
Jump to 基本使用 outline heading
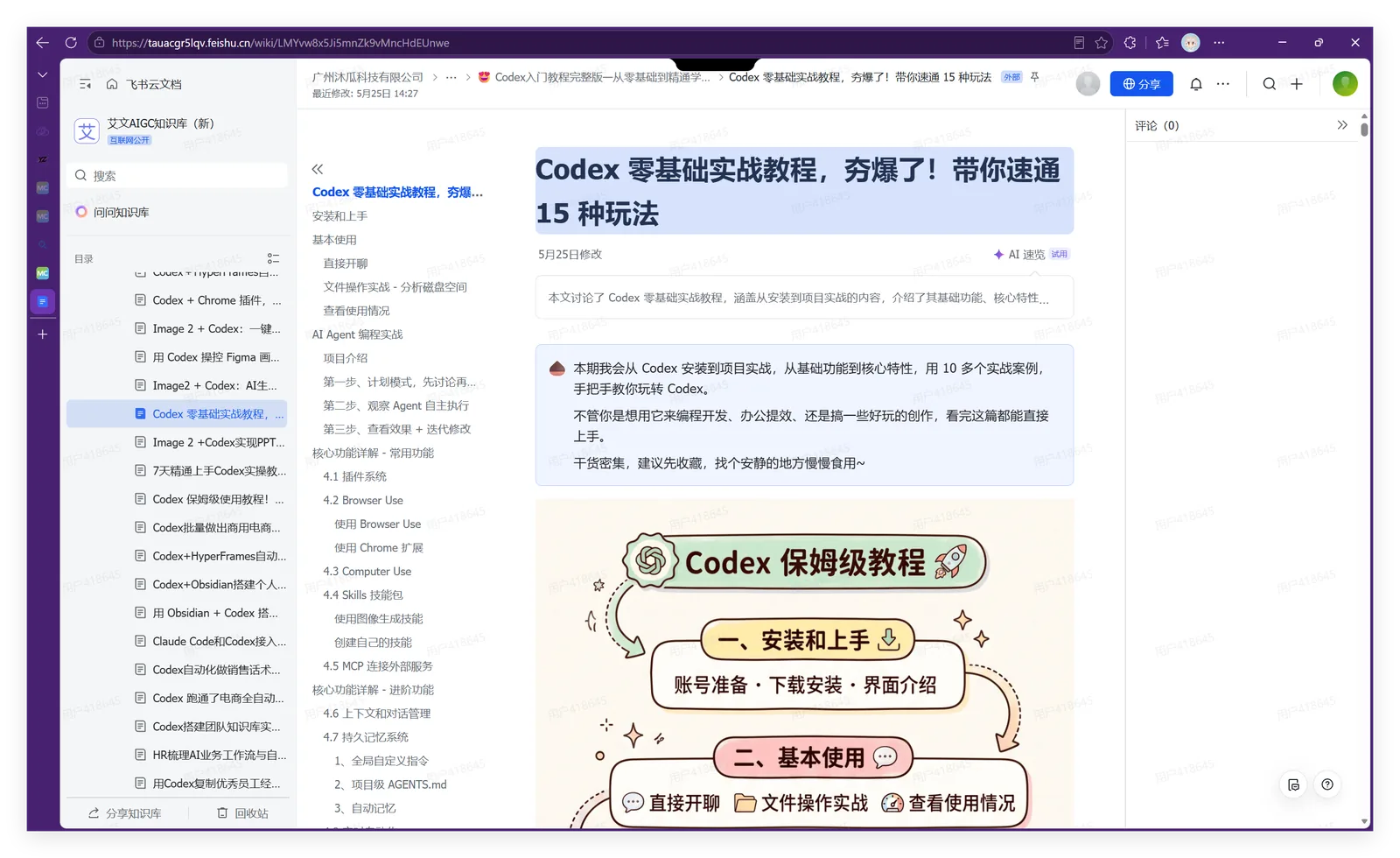click(x=334, y=239)
